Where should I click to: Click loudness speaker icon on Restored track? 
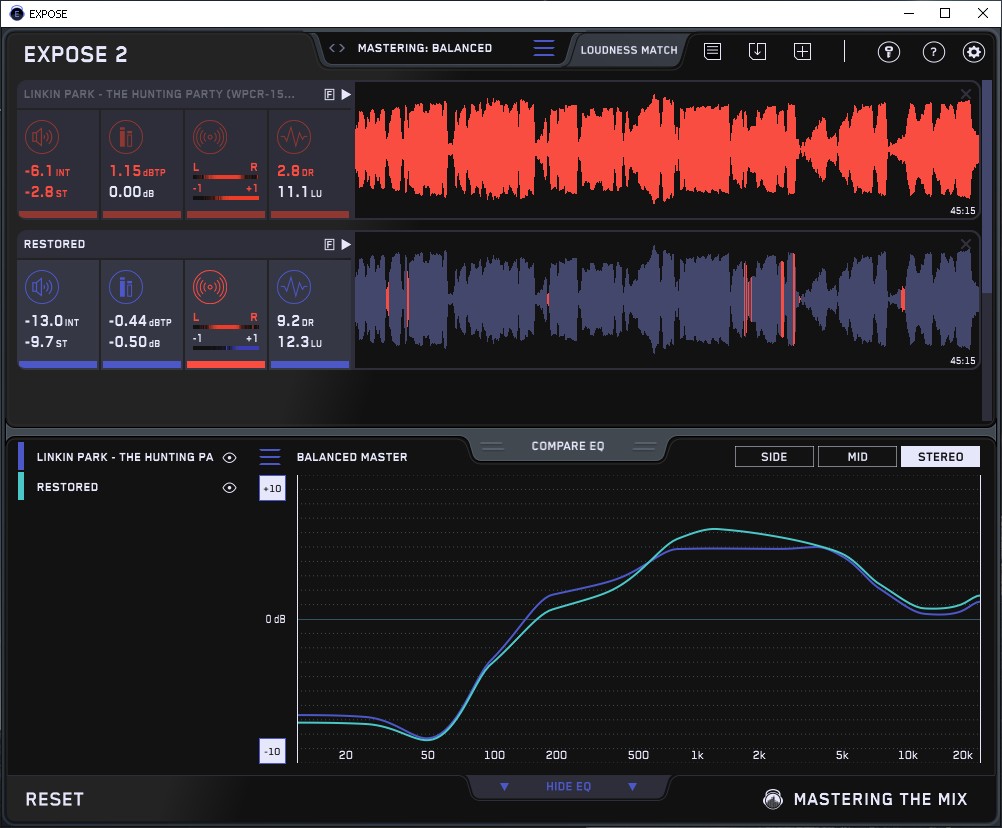point(42,287)
